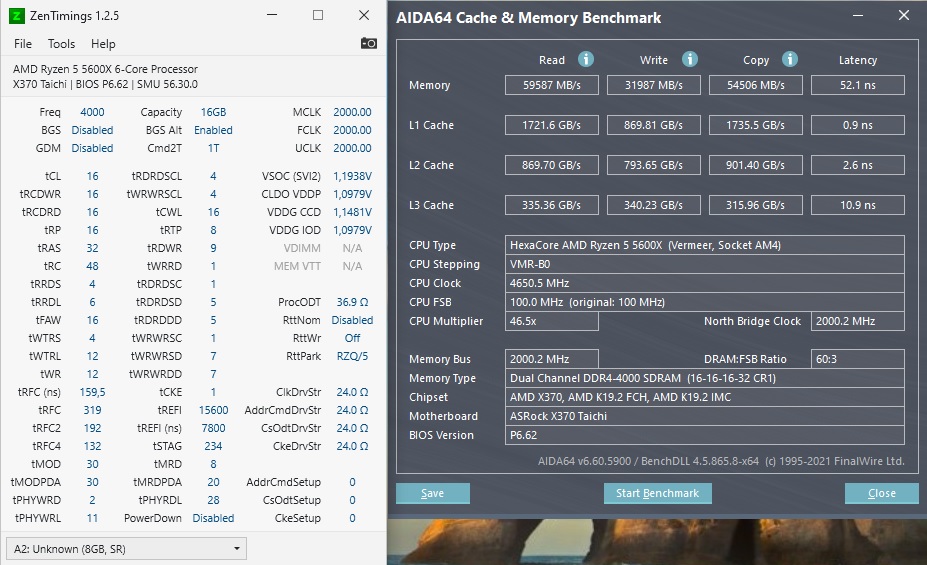Click Freq value 4000 in ZenTimings
The height and width of the screenshot is (565, 927).
92,112
